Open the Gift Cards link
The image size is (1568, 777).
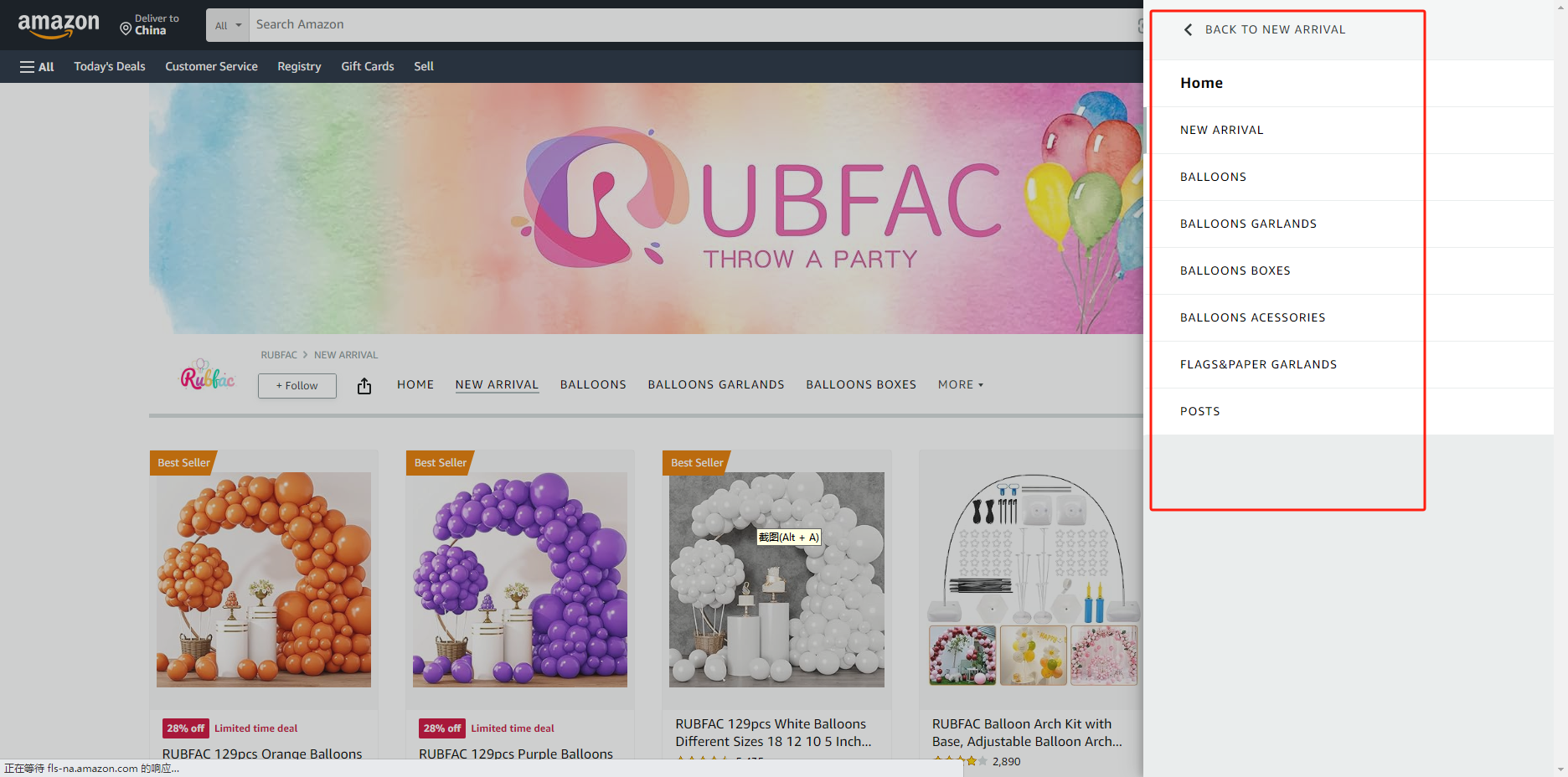(367, 67)
